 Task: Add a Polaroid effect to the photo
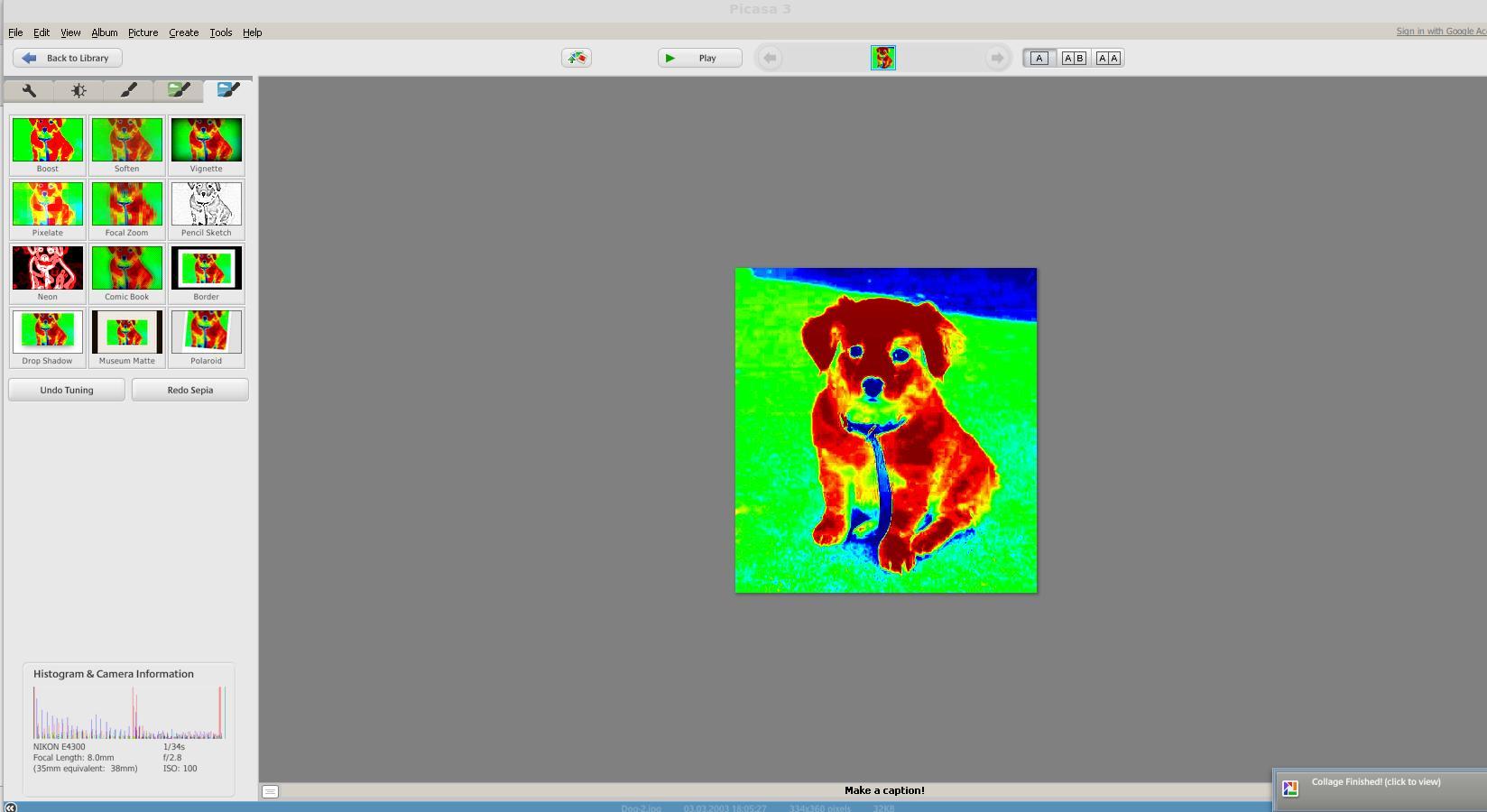pyautogui.click(x=206, y=332)
